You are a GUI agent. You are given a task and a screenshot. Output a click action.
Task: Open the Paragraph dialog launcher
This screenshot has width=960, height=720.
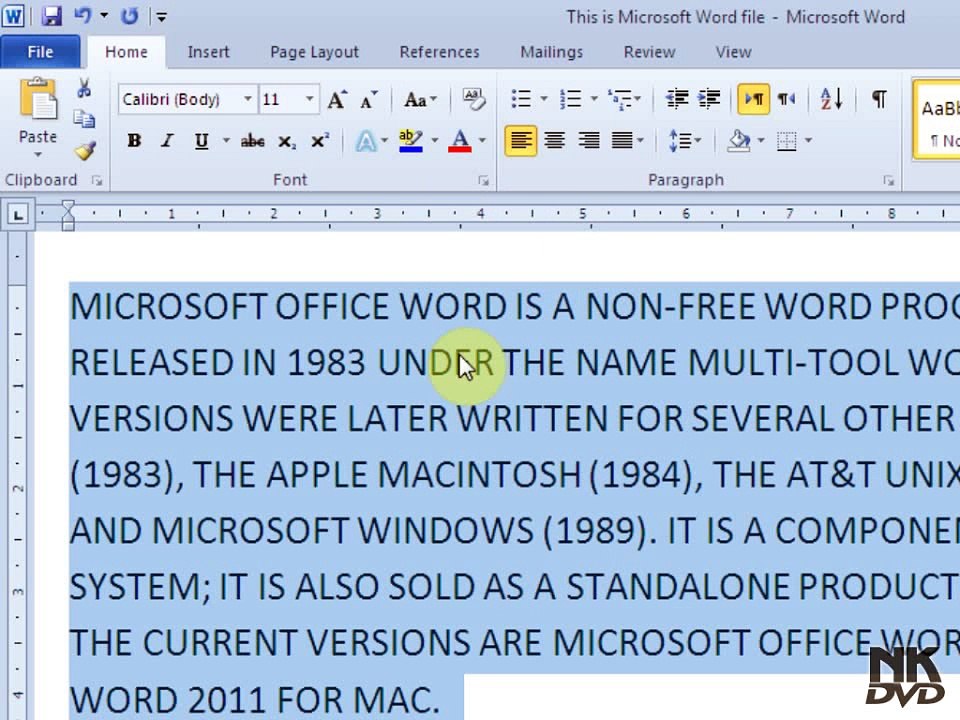[x=888, y=181]
